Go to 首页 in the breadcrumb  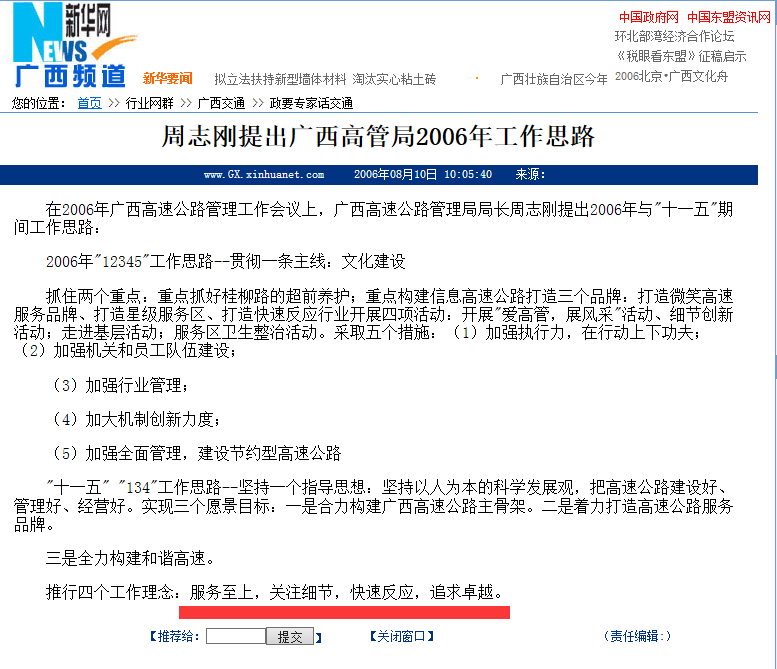point(89,103)
